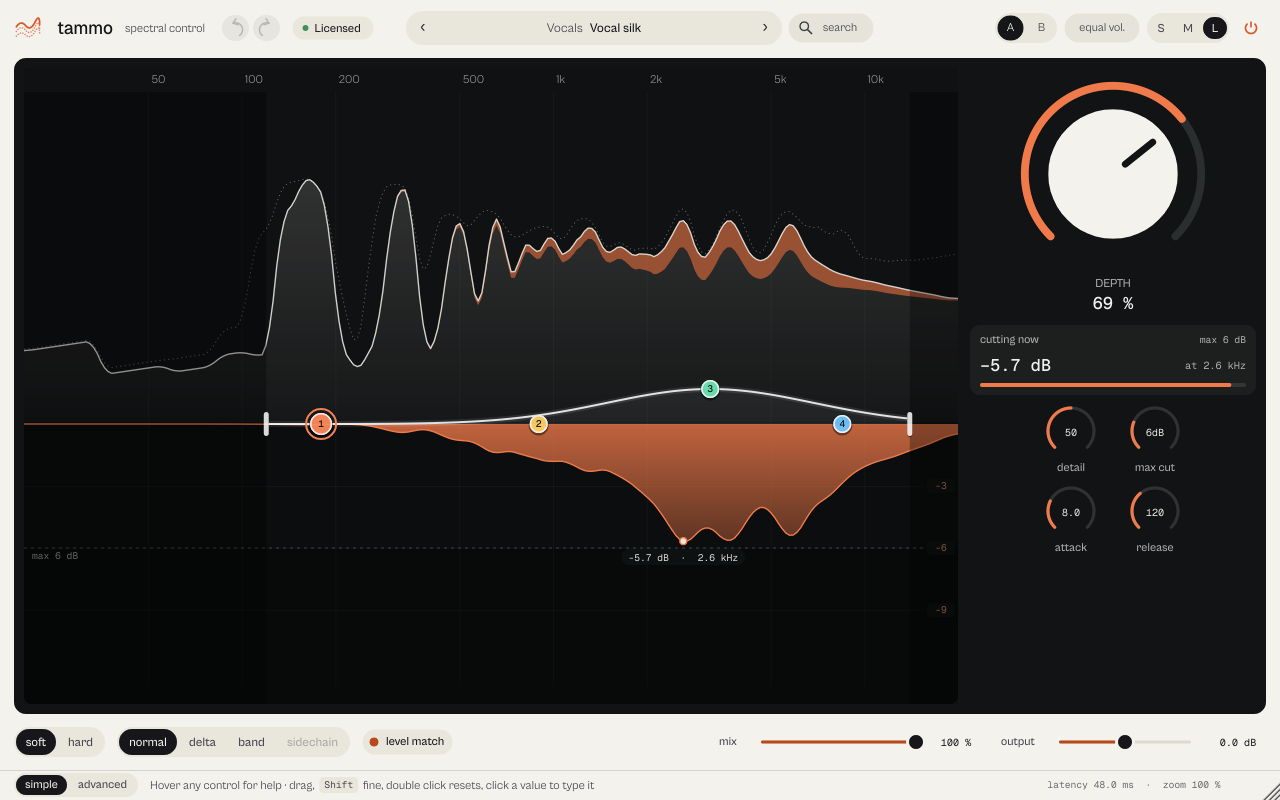Select band node 2 on the curve
Screen dimensions: 1280x800
click(538, 424)
